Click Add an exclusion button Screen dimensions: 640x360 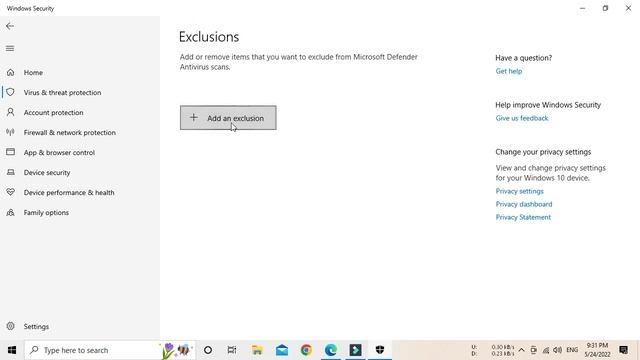coord(228,118)
